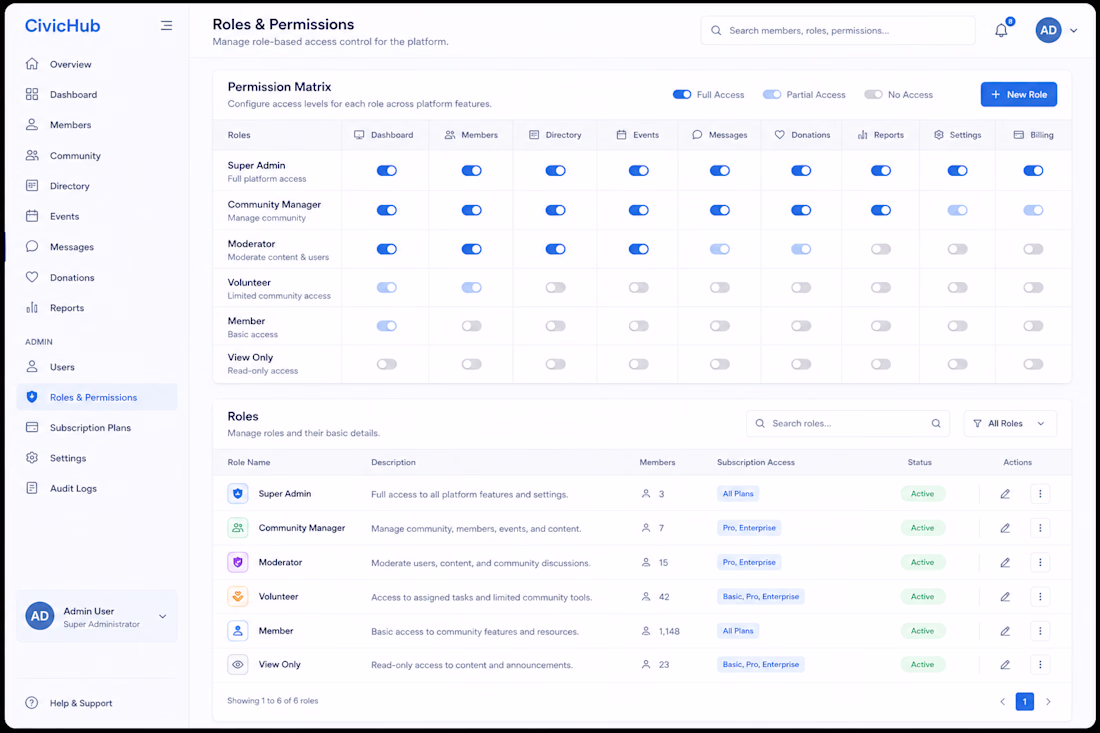This screenshot has height=733, width=1100.
Task: Click the Volunteer orange role icon
Action: (x=238, y=597)
